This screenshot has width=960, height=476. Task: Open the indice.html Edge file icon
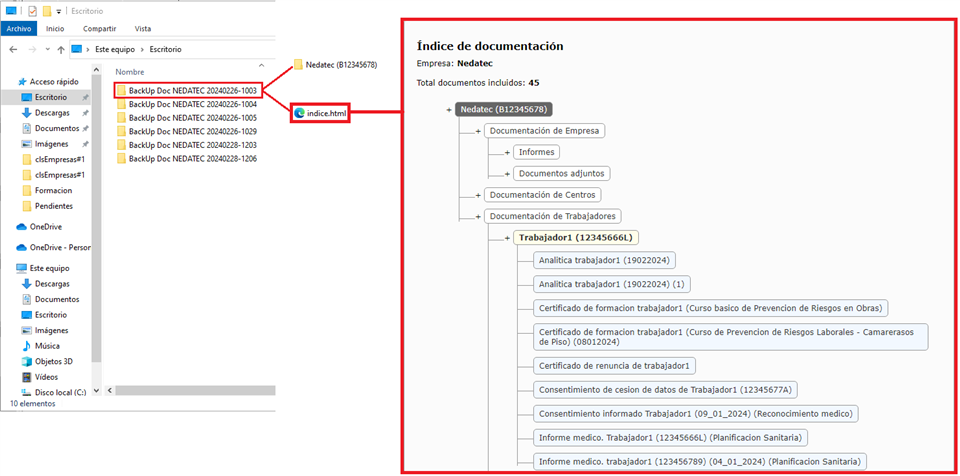coord(299,113)
